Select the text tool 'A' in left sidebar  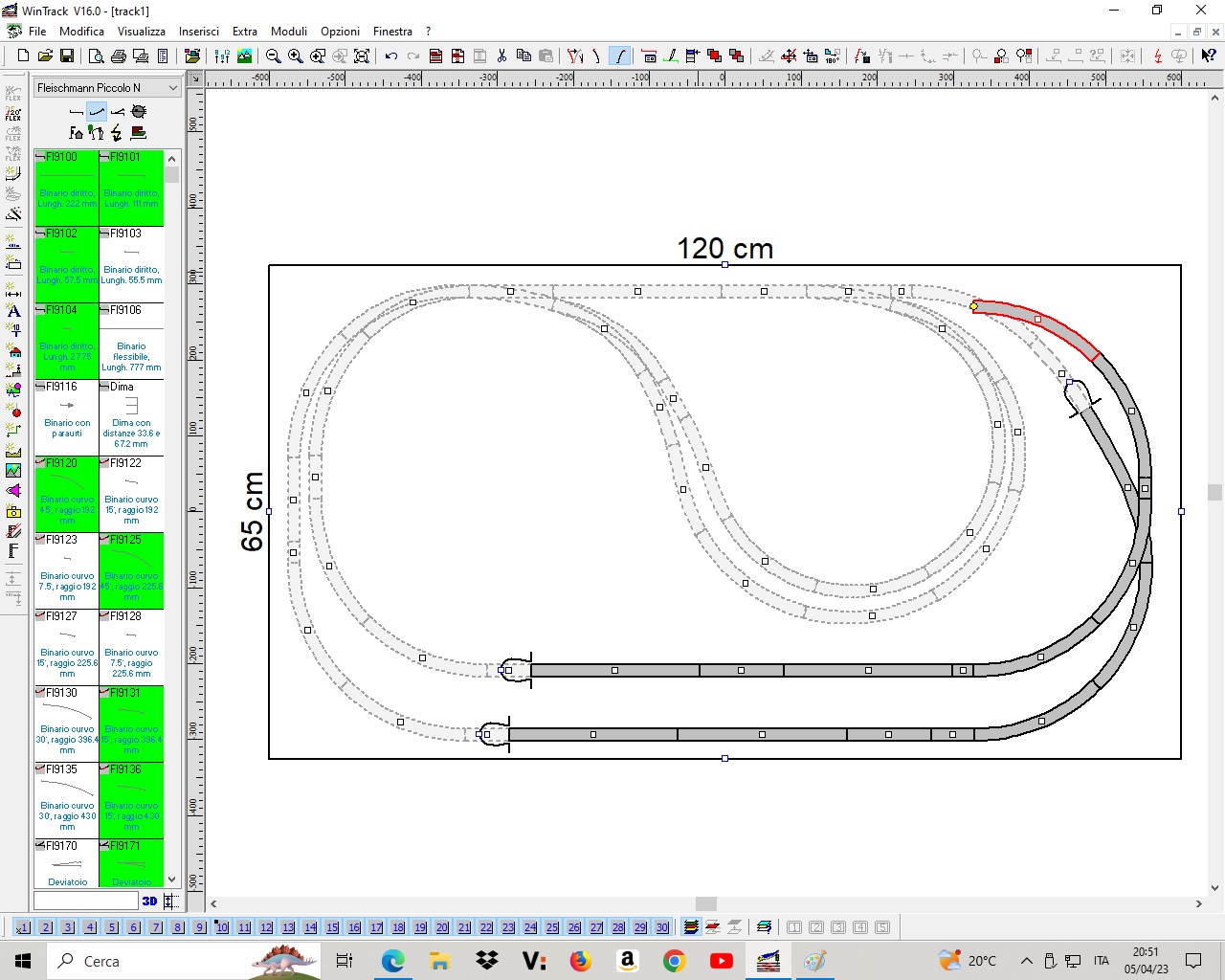click(x=13, y=311)
